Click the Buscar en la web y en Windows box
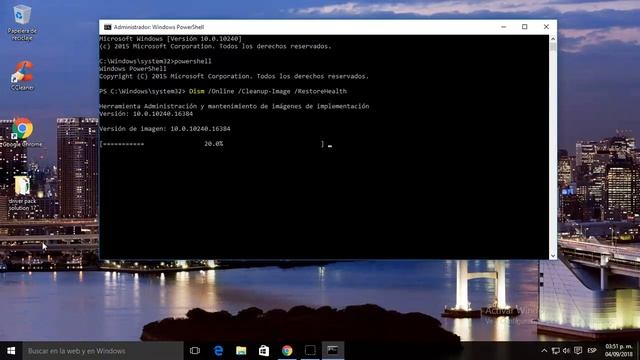 point(102,351)
